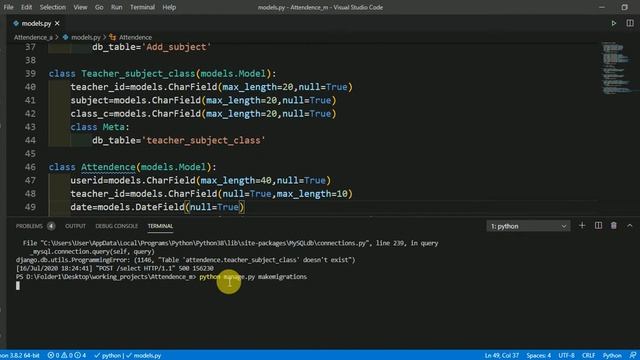Click feedback icon in status bar
This screenshot has height=360, width=640.
pos(633,356)
